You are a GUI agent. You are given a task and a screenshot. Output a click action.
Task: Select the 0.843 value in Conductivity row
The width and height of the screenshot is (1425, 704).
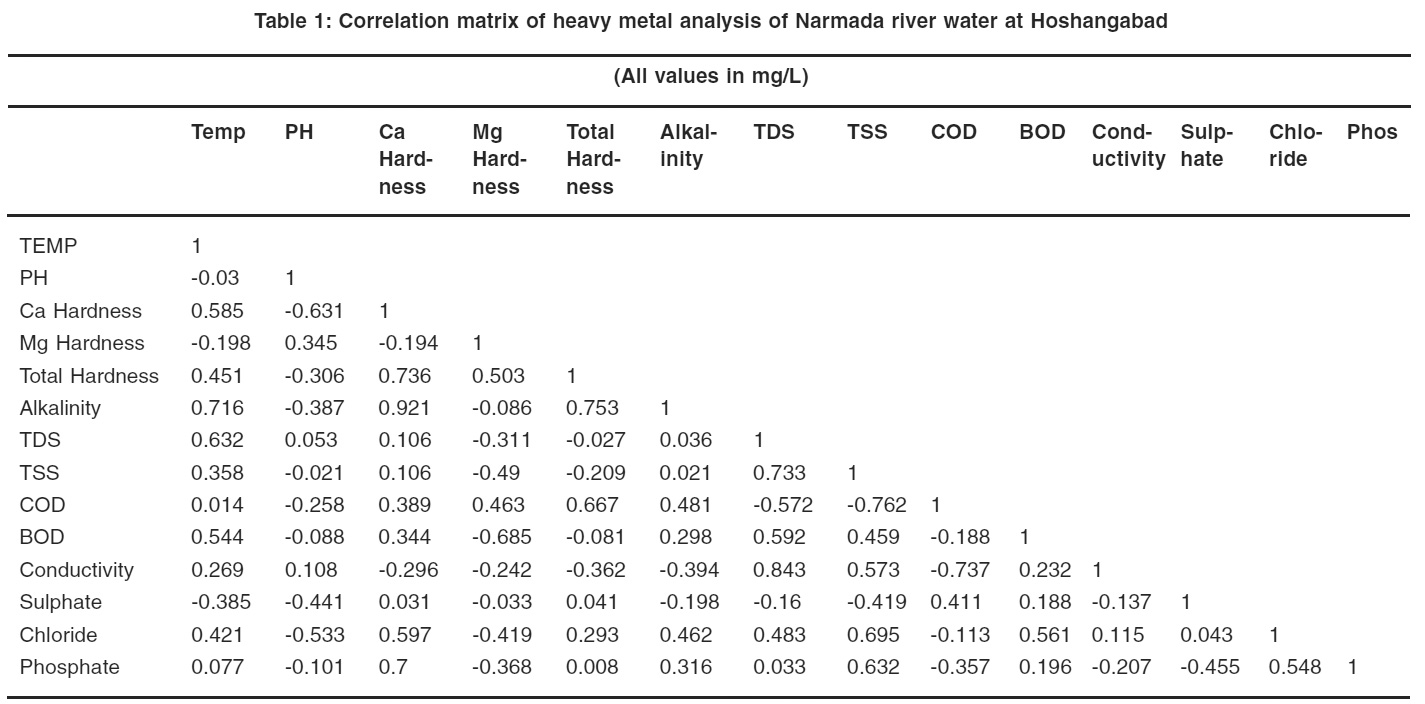pos(778,570)
